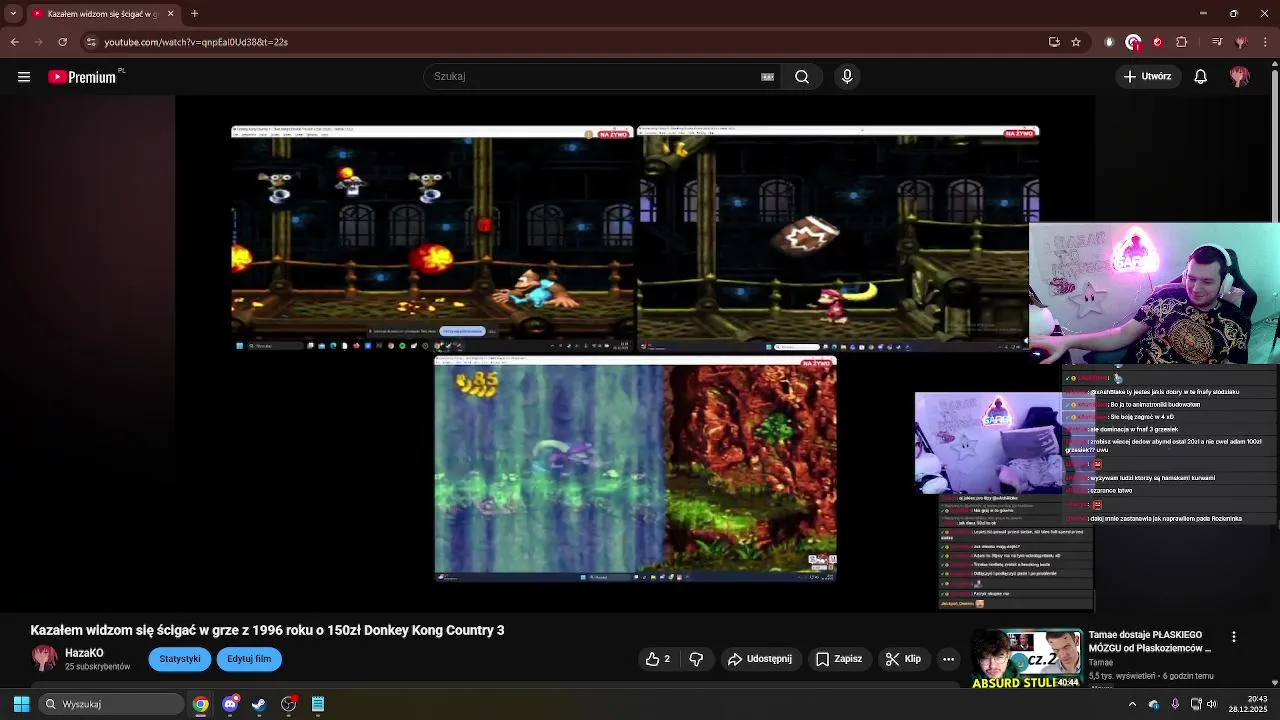Open more actions under the video
This screenshot has height=720, width=1280.
point(948,659)
